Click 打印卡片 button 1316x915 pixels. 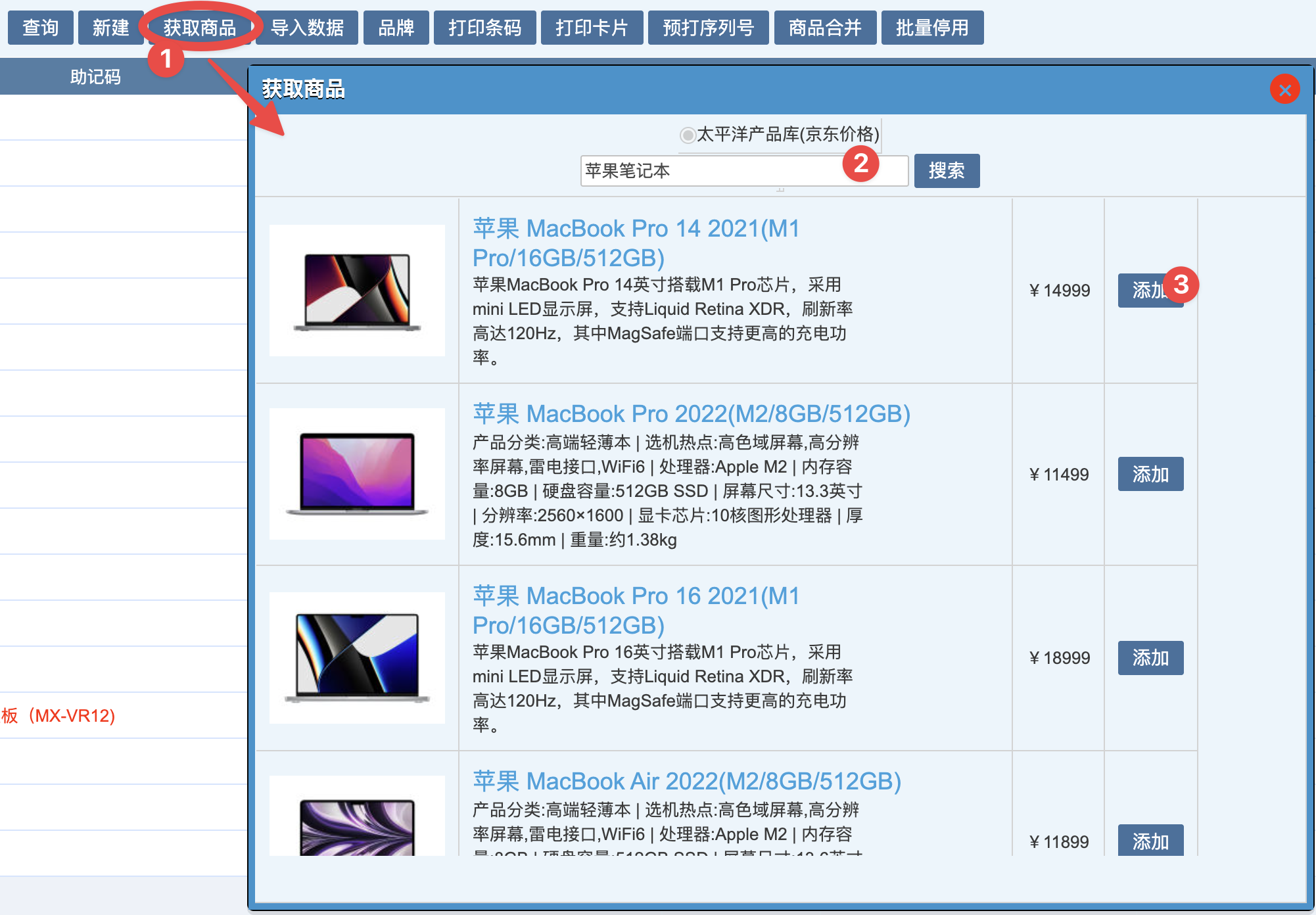[x=592, y=28]
